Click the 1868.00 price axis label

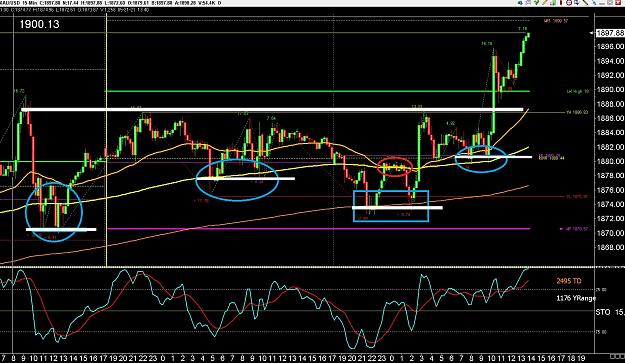(x=610, y=247)
